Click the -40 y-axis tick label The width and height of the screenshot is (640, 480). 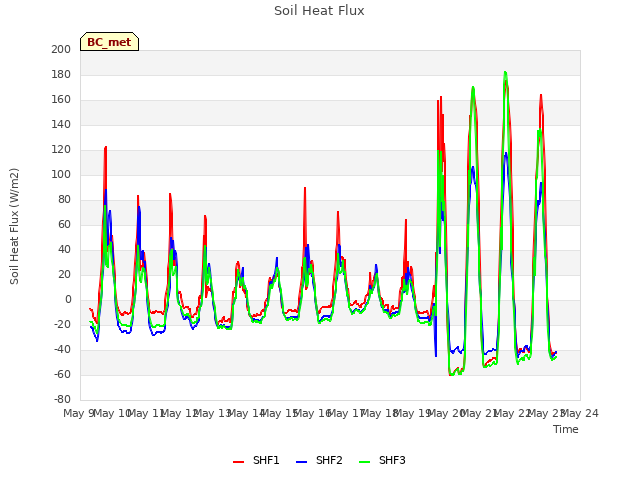pos(62,349)
